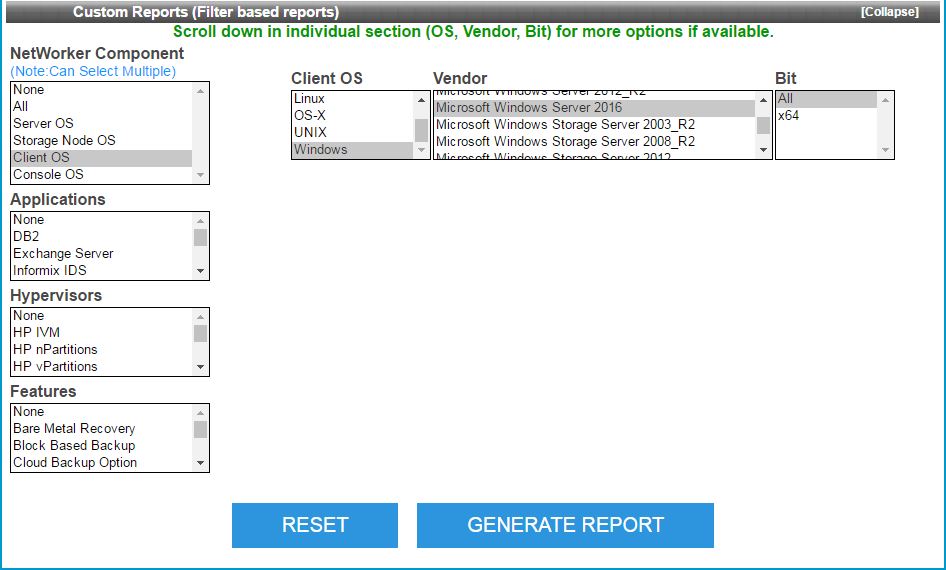Screen dimensions: 946x570
Task: Select HP vPartitions hypervisor
Action: pos(102,366)
